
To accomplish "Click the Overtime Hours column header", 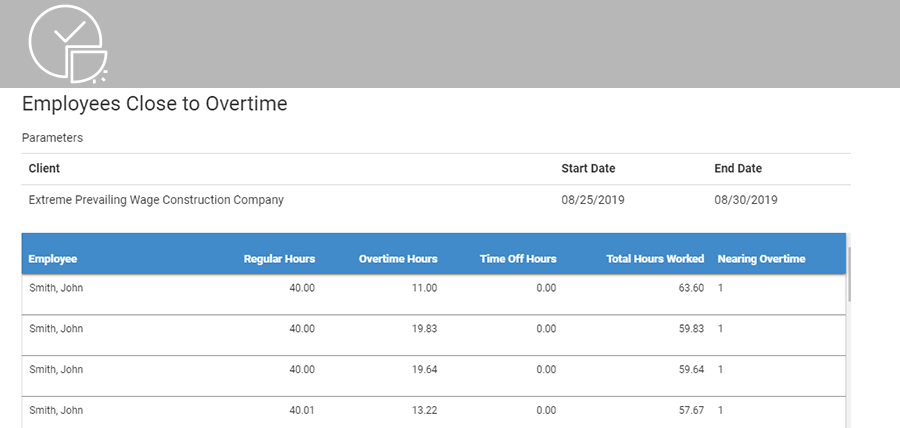I will (398, 259).
